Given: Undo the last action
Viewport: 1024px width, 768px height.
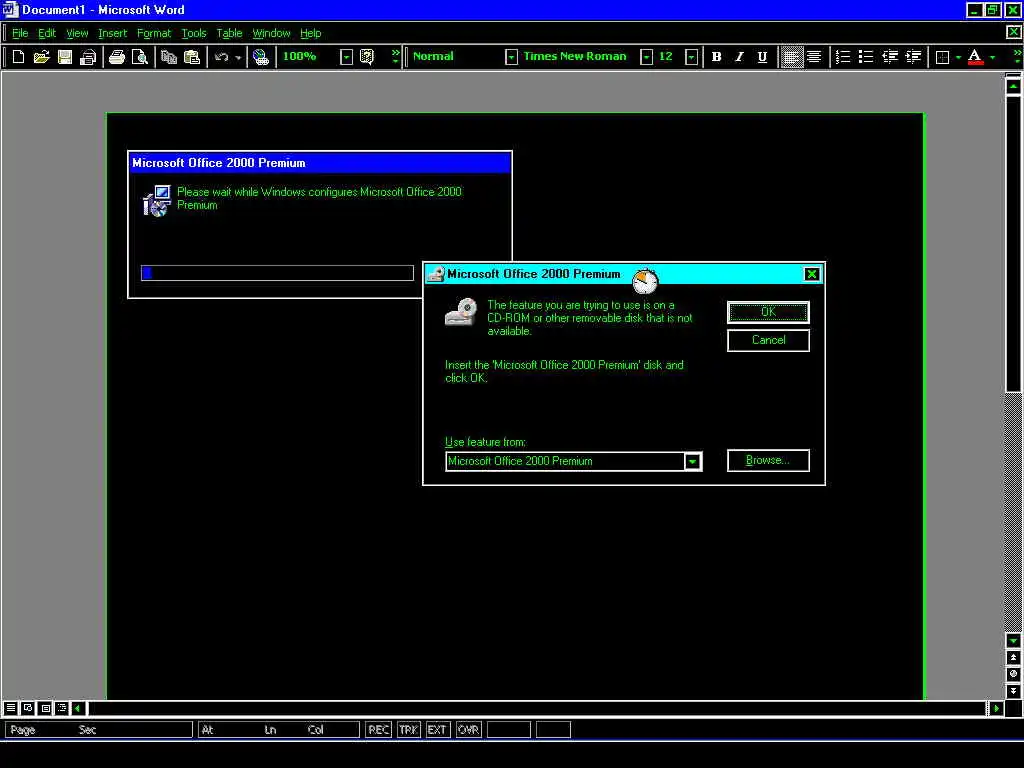Looking at the screenshot, I should [x=222, y=57].
